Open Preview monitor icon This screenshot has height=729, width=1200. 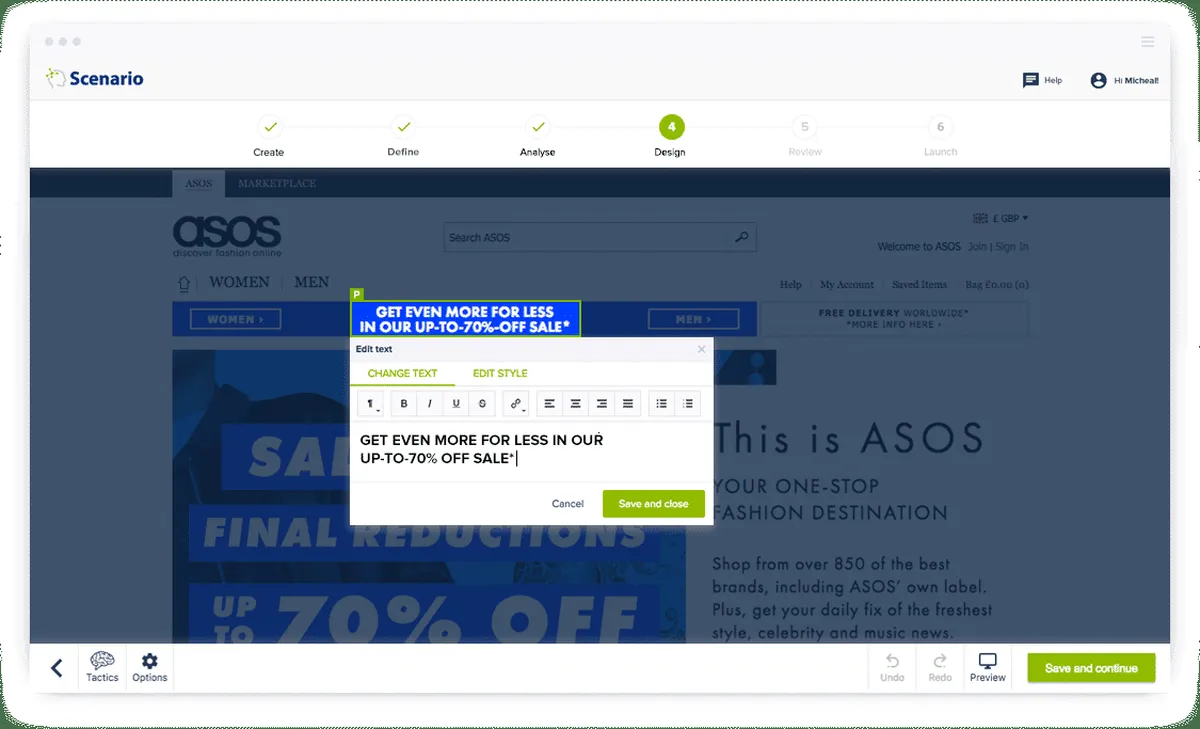[x=987, y=668]
